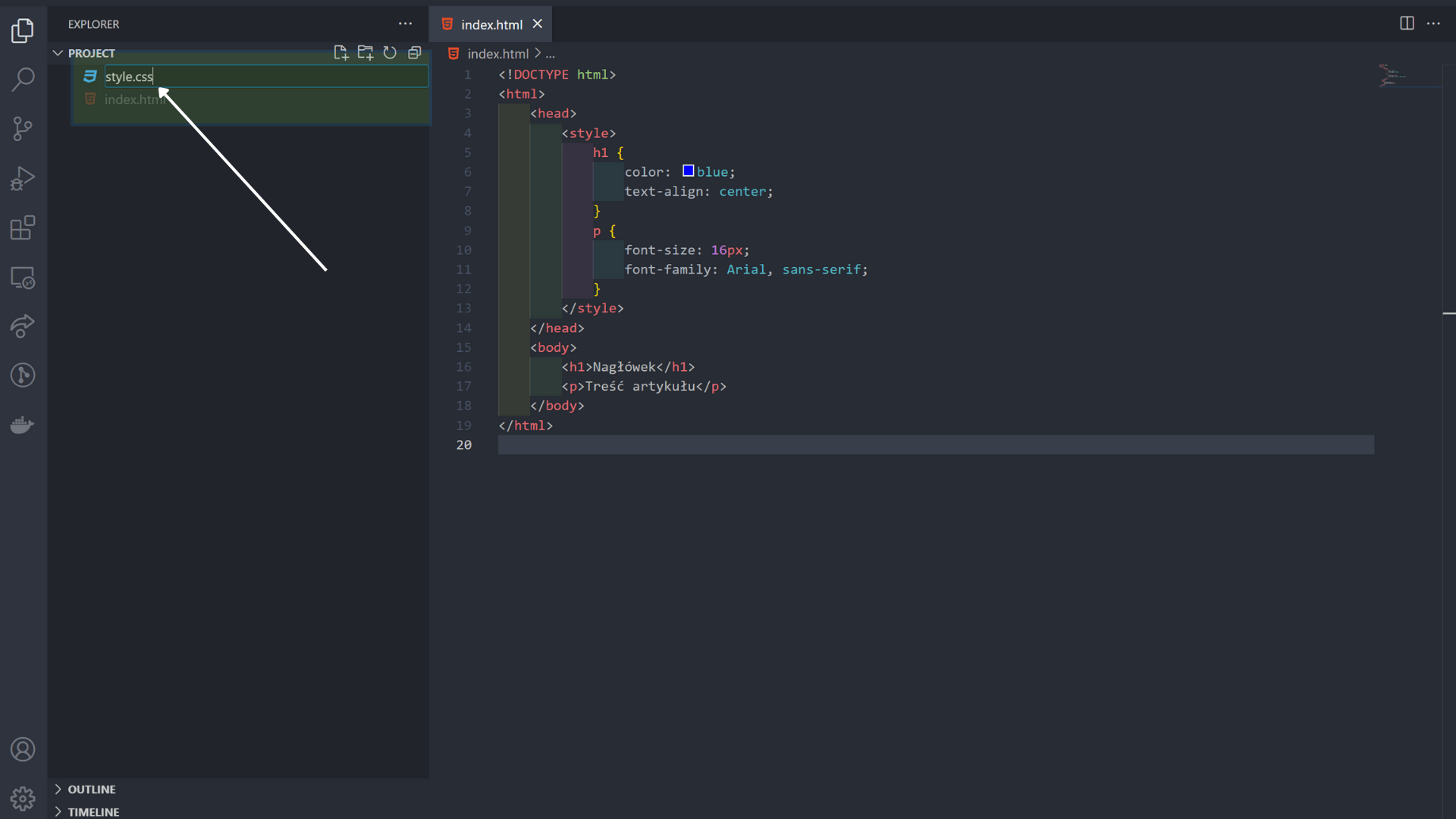
Task: Open the Remote Explorer view
Action: pyautogui.click(x=23, y=278)
